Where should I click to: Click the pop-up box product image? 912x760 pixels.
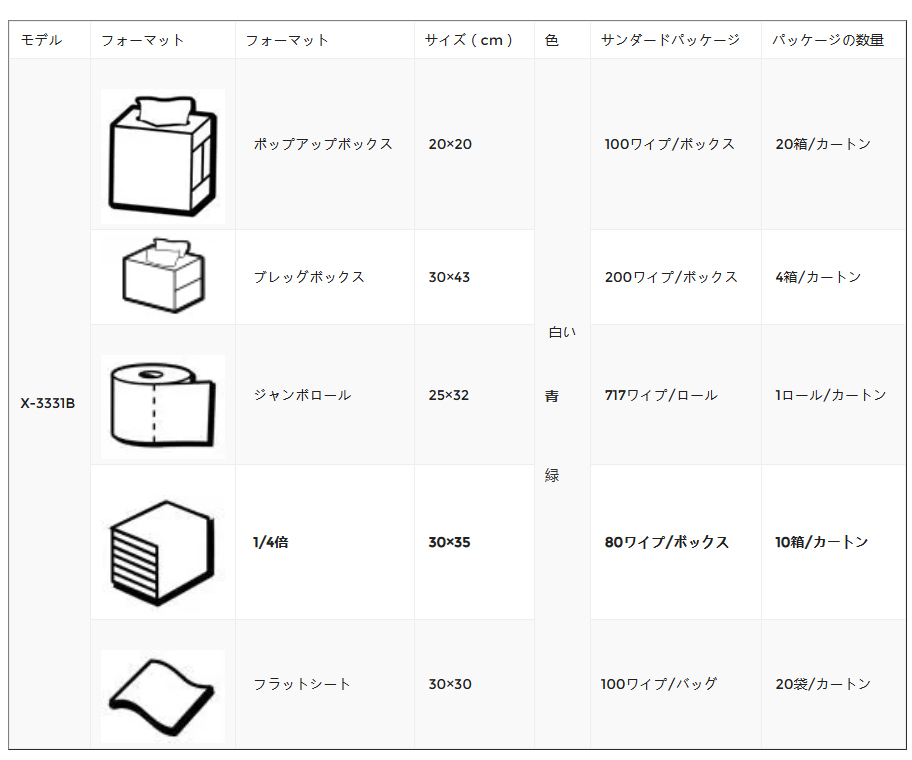(163, 156)
